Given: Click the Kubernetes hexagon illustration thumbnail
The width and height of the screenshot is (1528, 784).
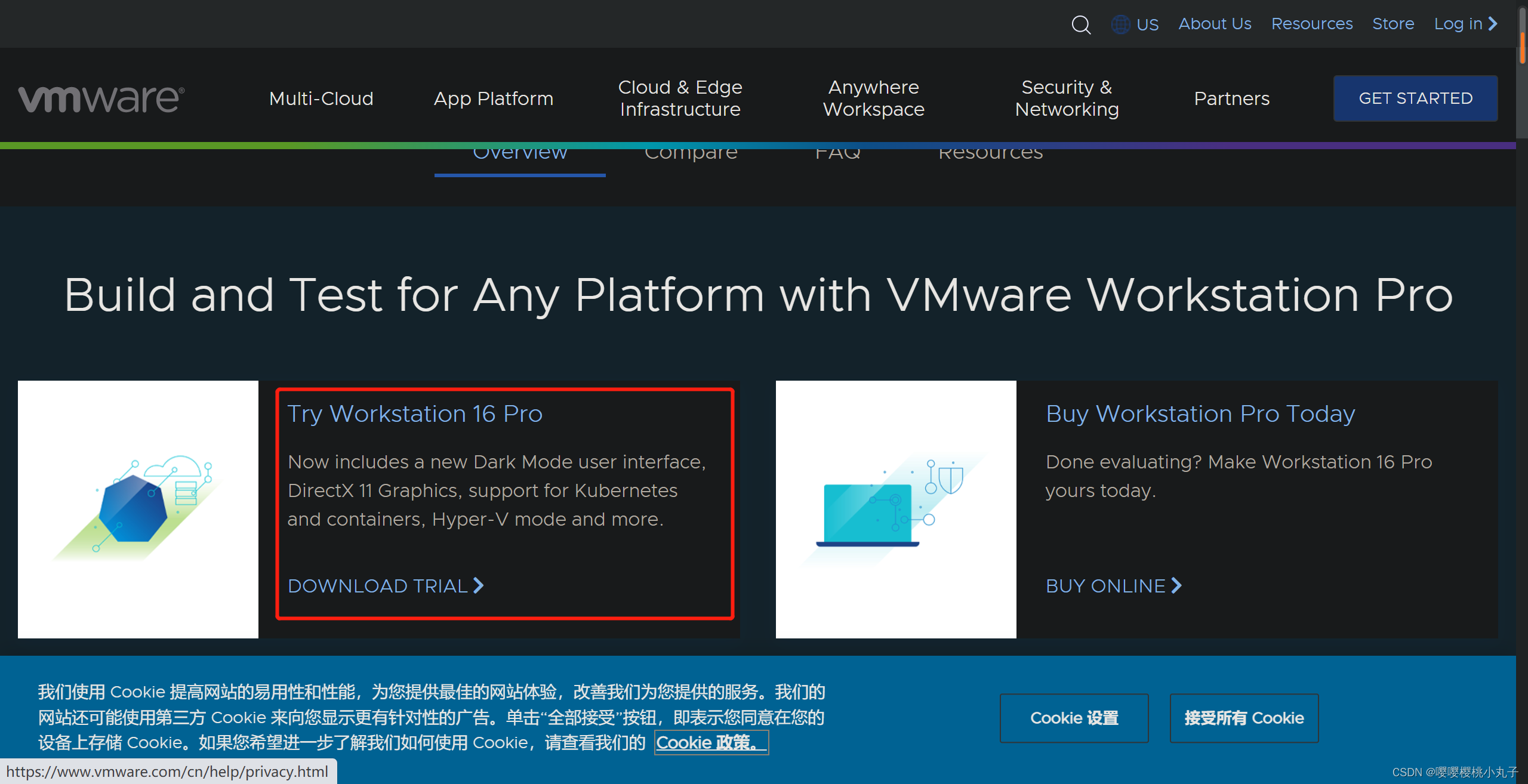Looking at the screenshot, I should pyautogui.click(x=138, y=510).
